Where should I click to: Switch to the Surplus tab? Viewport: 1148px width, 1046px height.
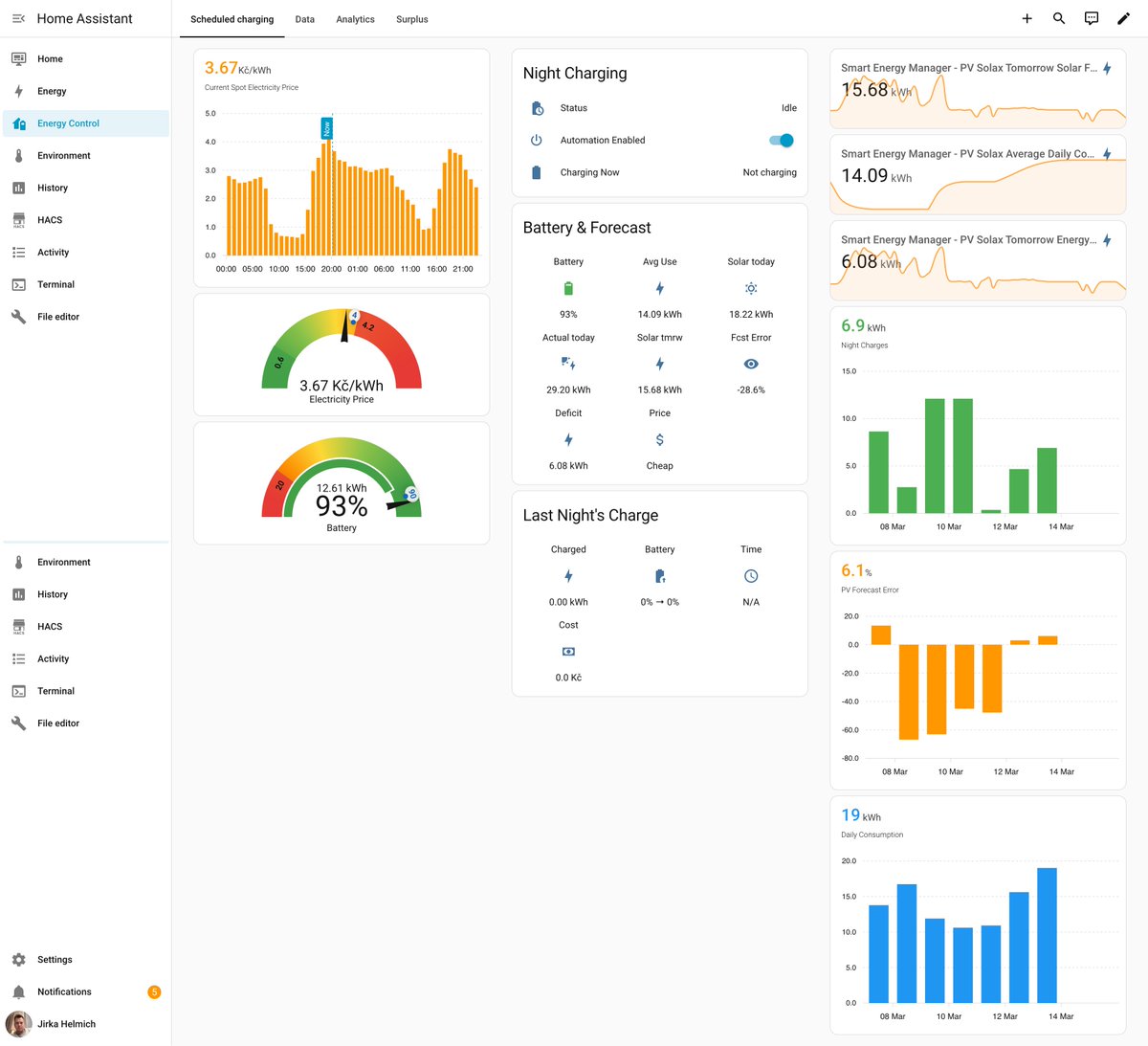click(412, 19)
